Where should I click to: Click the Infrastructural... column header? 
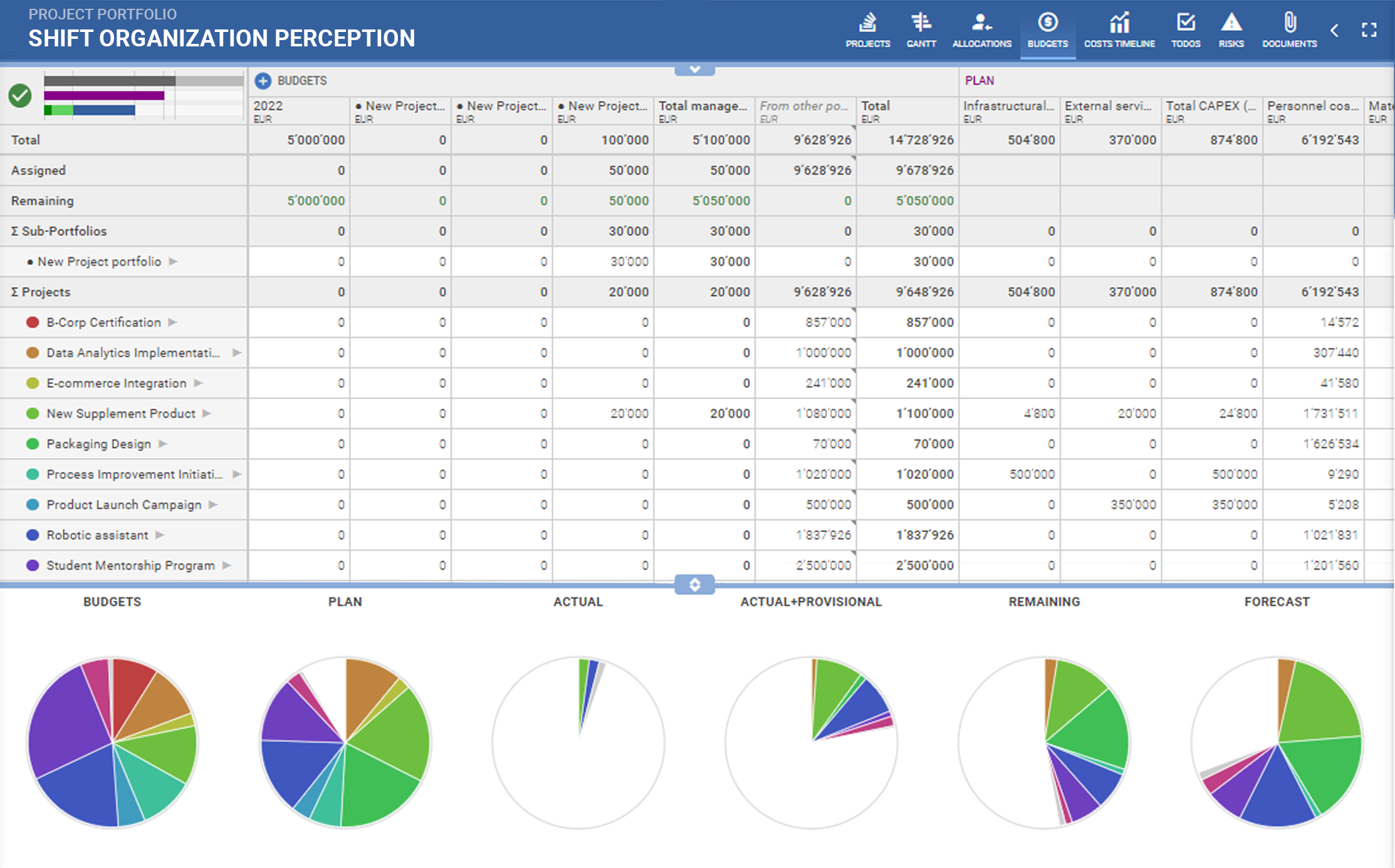point(1009,112)
